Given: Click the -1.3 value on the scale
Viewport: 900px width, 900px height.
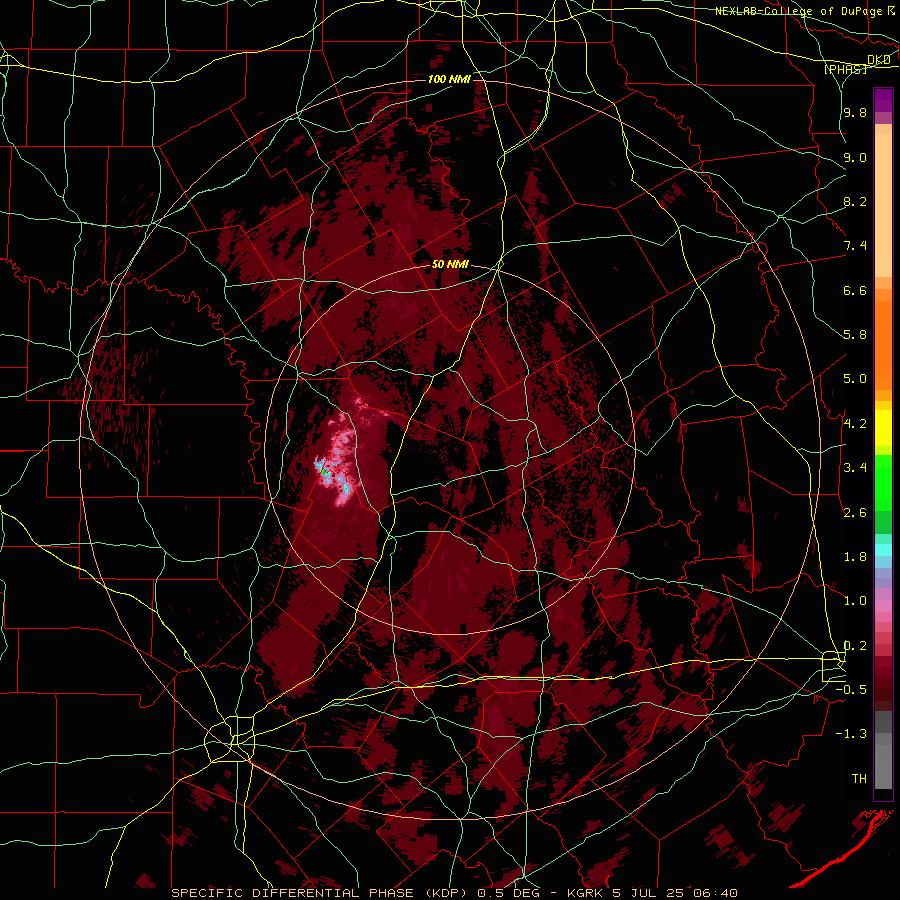Looking at the screenshot, I should click(852, 734).
